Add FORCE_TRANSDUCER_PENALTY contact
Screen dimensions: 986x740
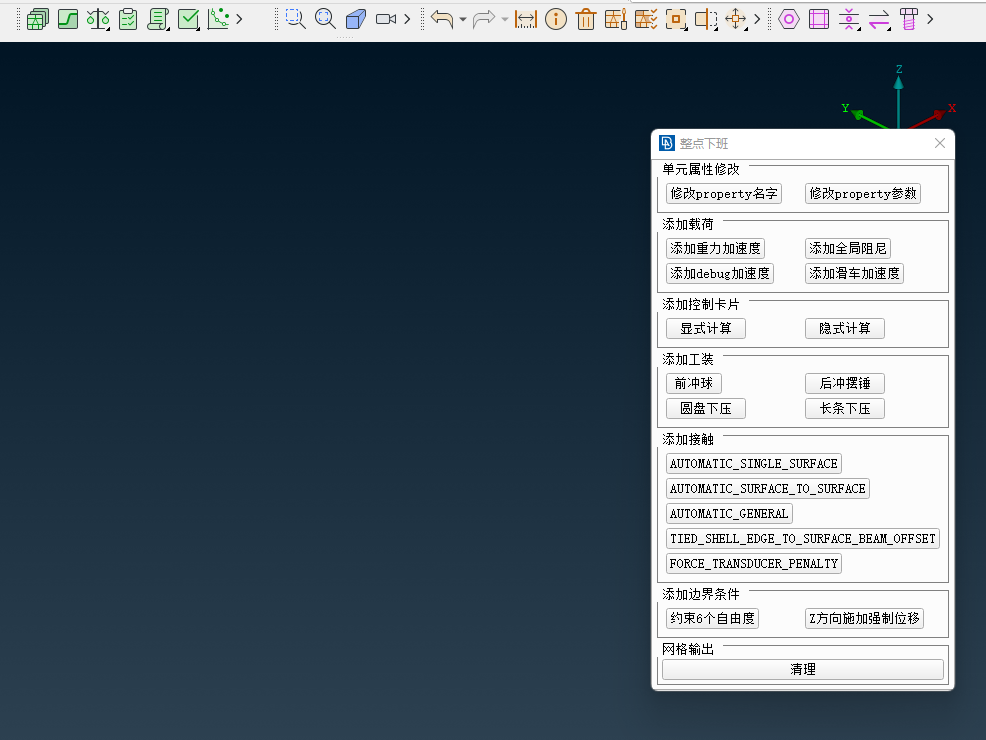(753, 563)
